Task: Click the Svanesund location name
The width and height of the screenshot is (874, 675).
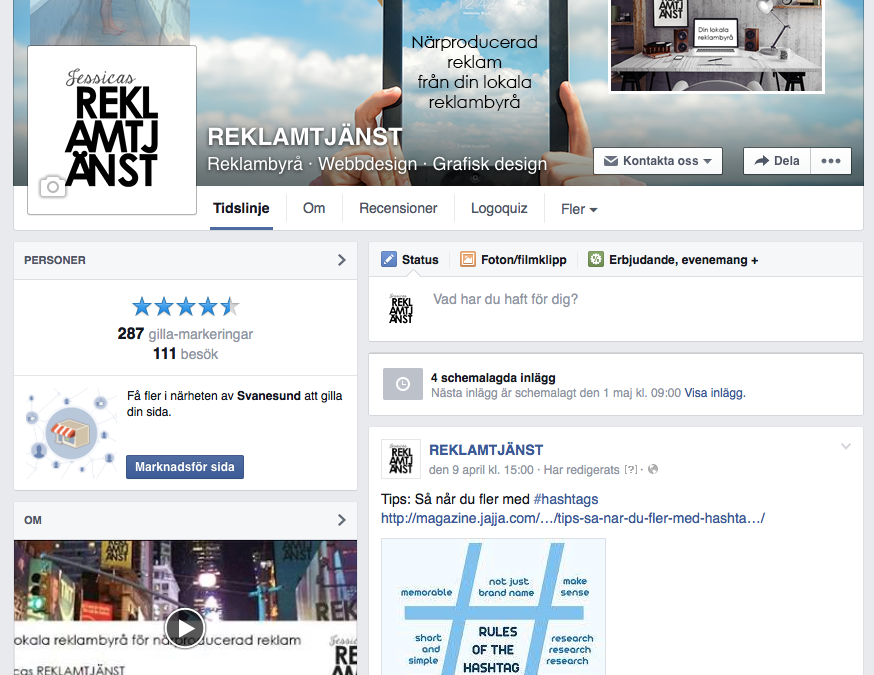Action: pyautogui.click(x=269, y=396)
